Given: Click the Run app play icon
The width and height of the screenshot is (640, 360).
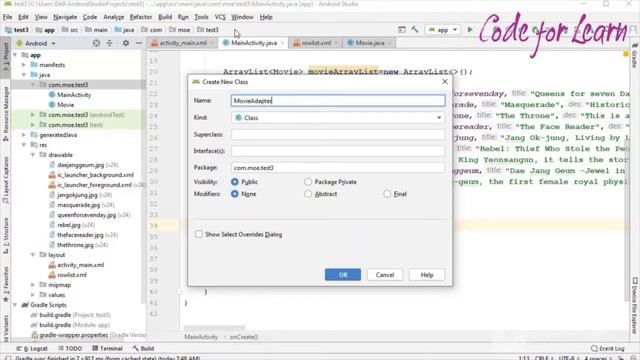Looking at the screenshot, I should click(x=470, y=29).
